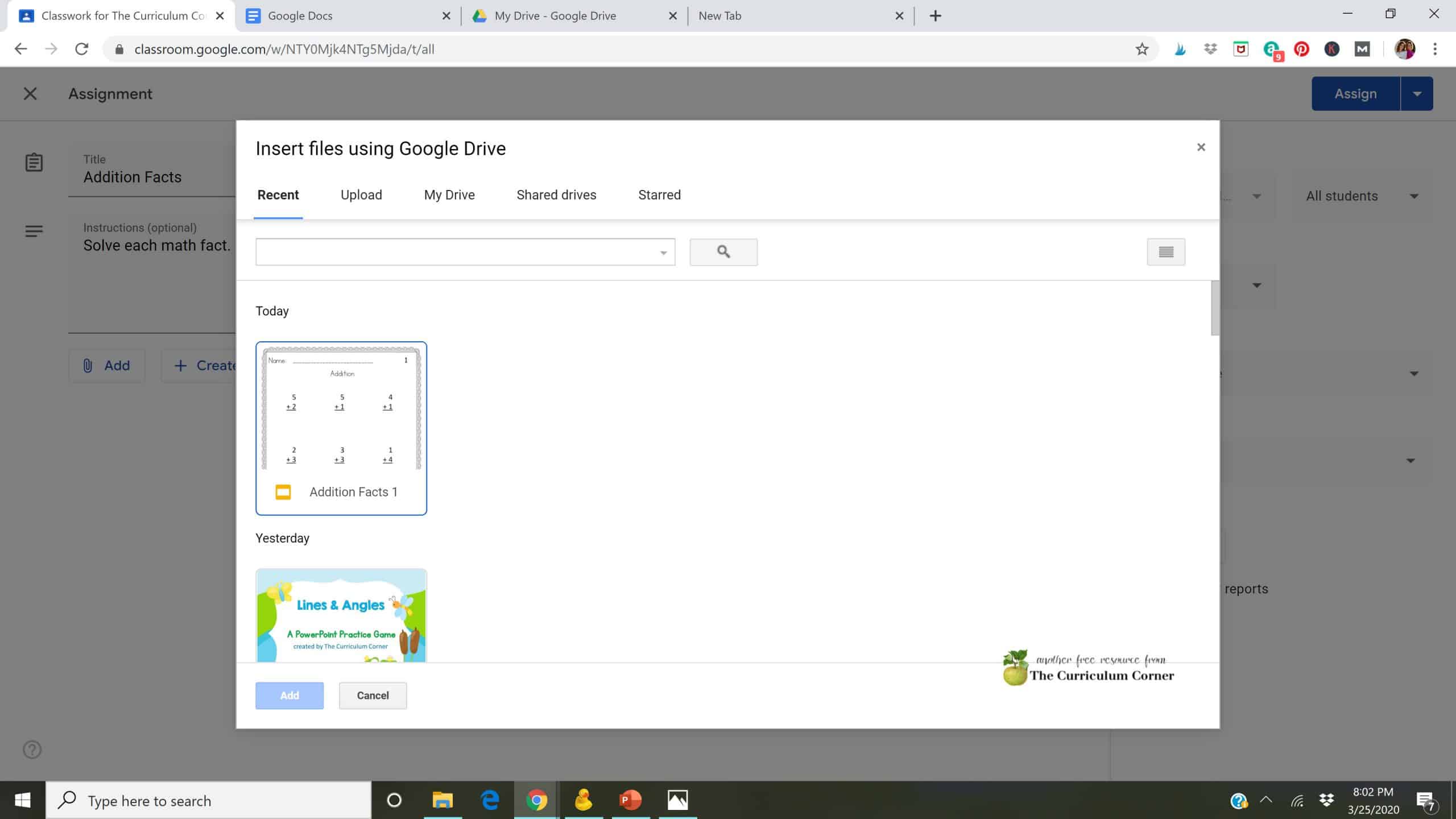This screenshot has width=1456, height=819.
Task: Open the Pinterest extension icon
Action: tap(1301, 49)
